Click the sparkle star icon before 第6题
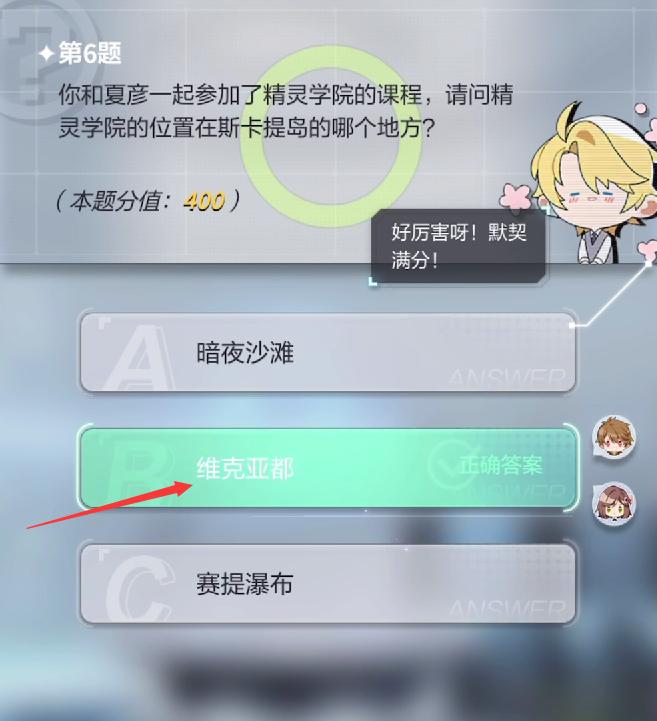Screen dimensions: 657x721 pos(46,54)
